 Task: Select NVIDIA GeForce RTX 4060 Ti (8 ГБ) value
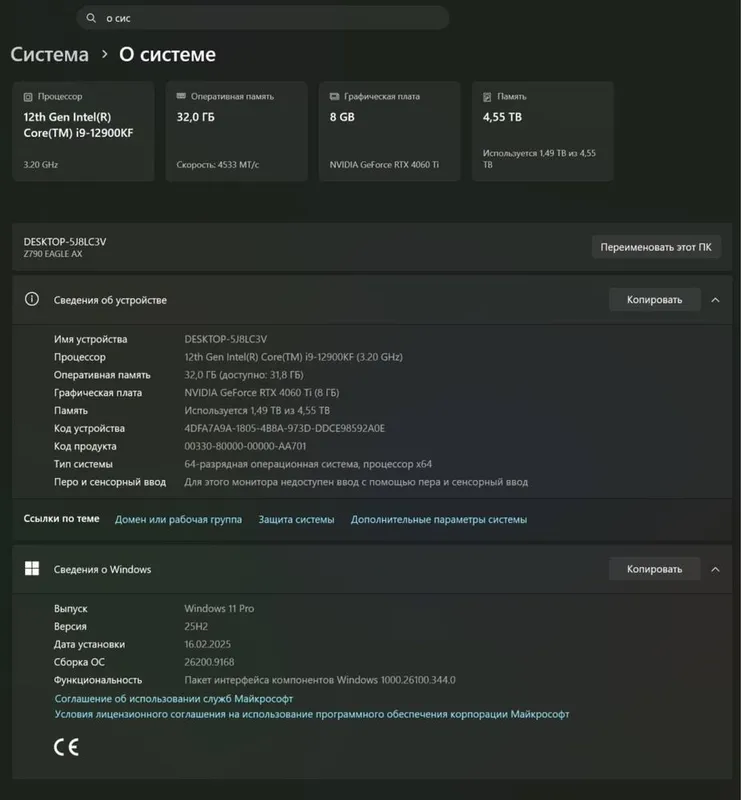click(262, 393)
